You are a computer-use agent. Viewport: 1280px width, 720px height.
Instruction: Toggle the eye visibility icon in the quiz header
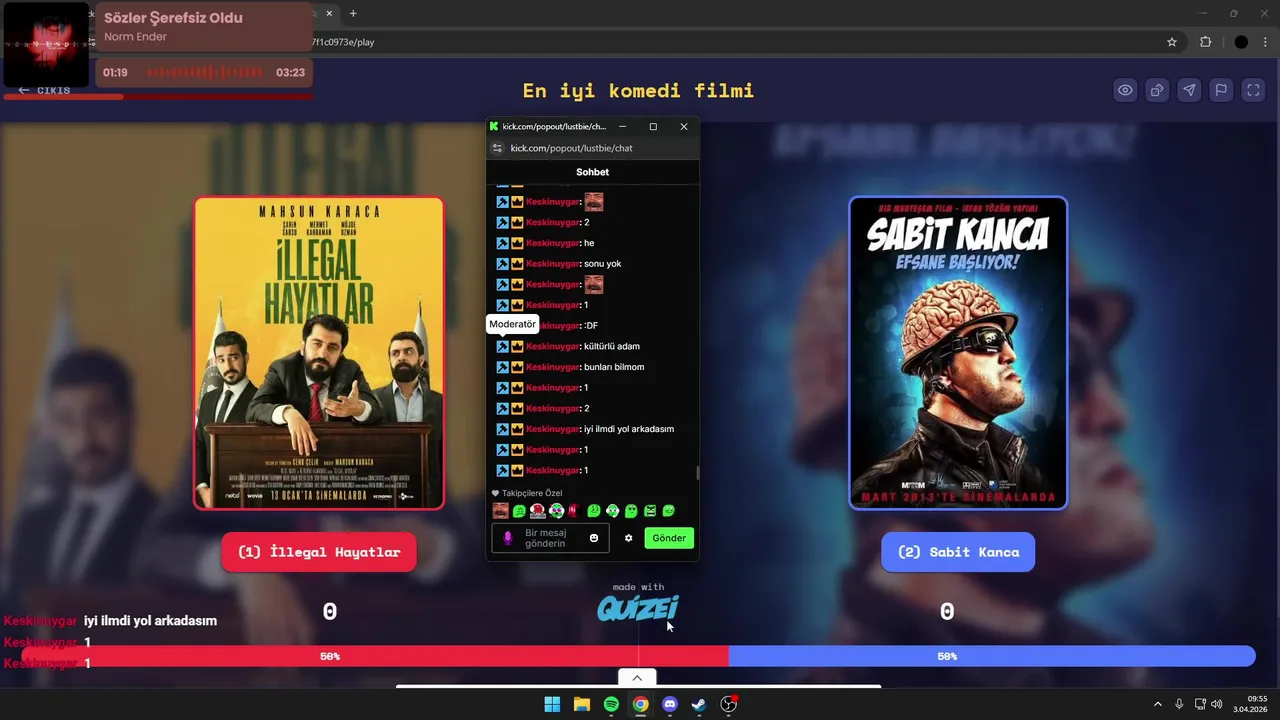coord(1125,90)
